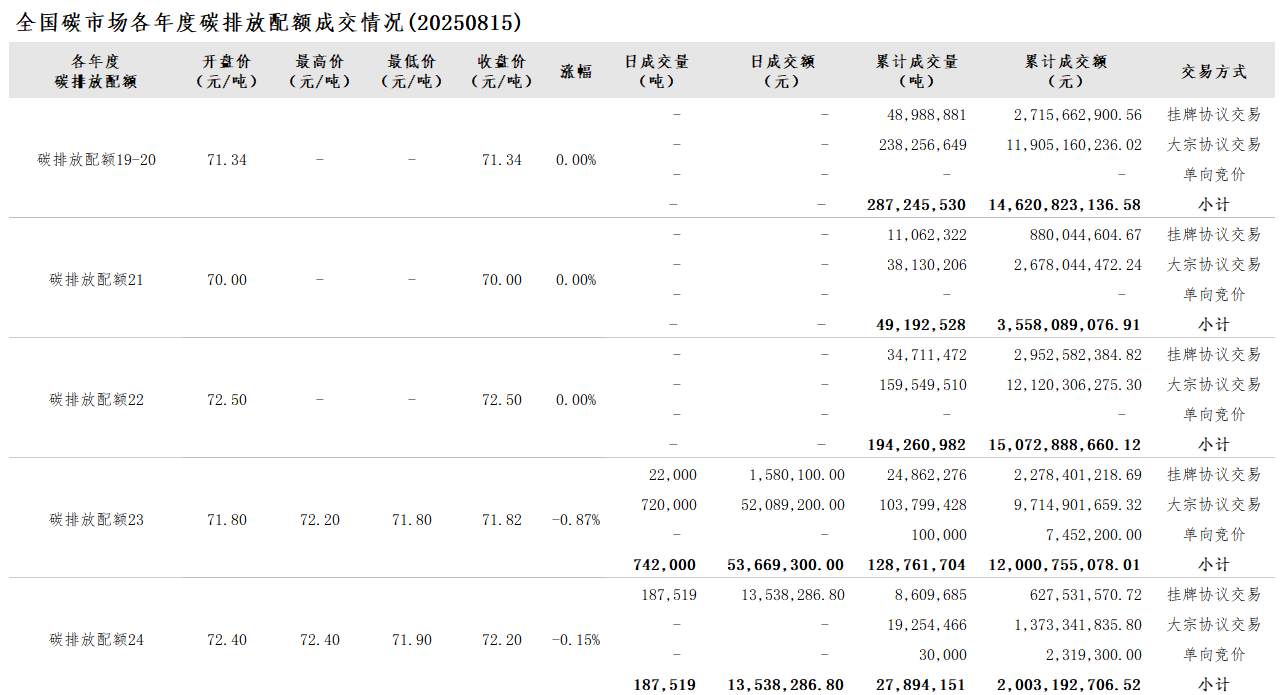Select the 碳排放配额23 row label
The width and height of the screenshot is (1280, 695).
coord(97,520)
